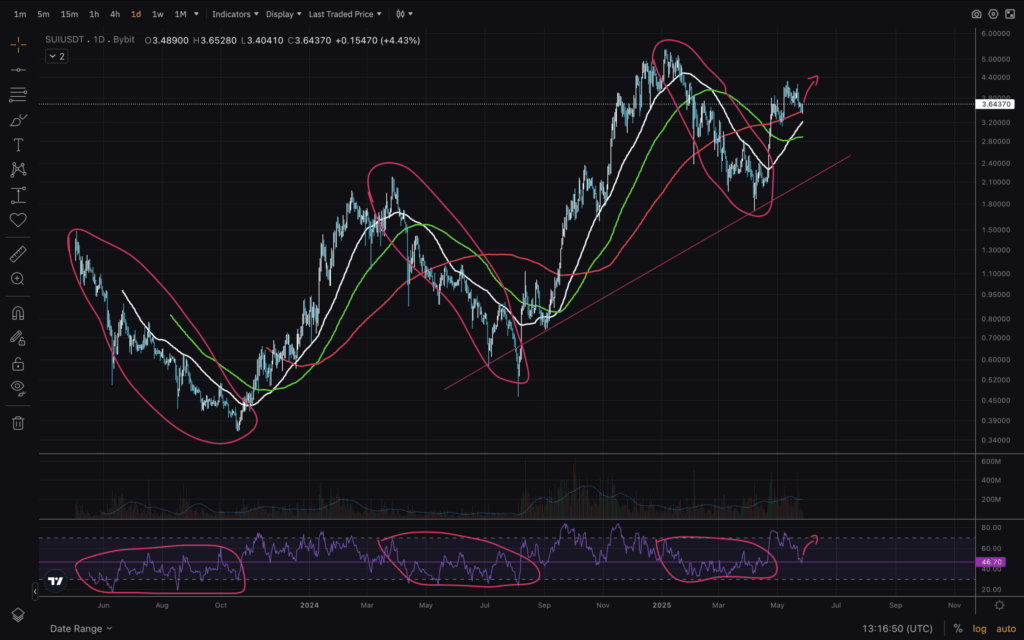Toggle log scale on price axis
Screen dimensions: 1024x640
tap(979, 628)
